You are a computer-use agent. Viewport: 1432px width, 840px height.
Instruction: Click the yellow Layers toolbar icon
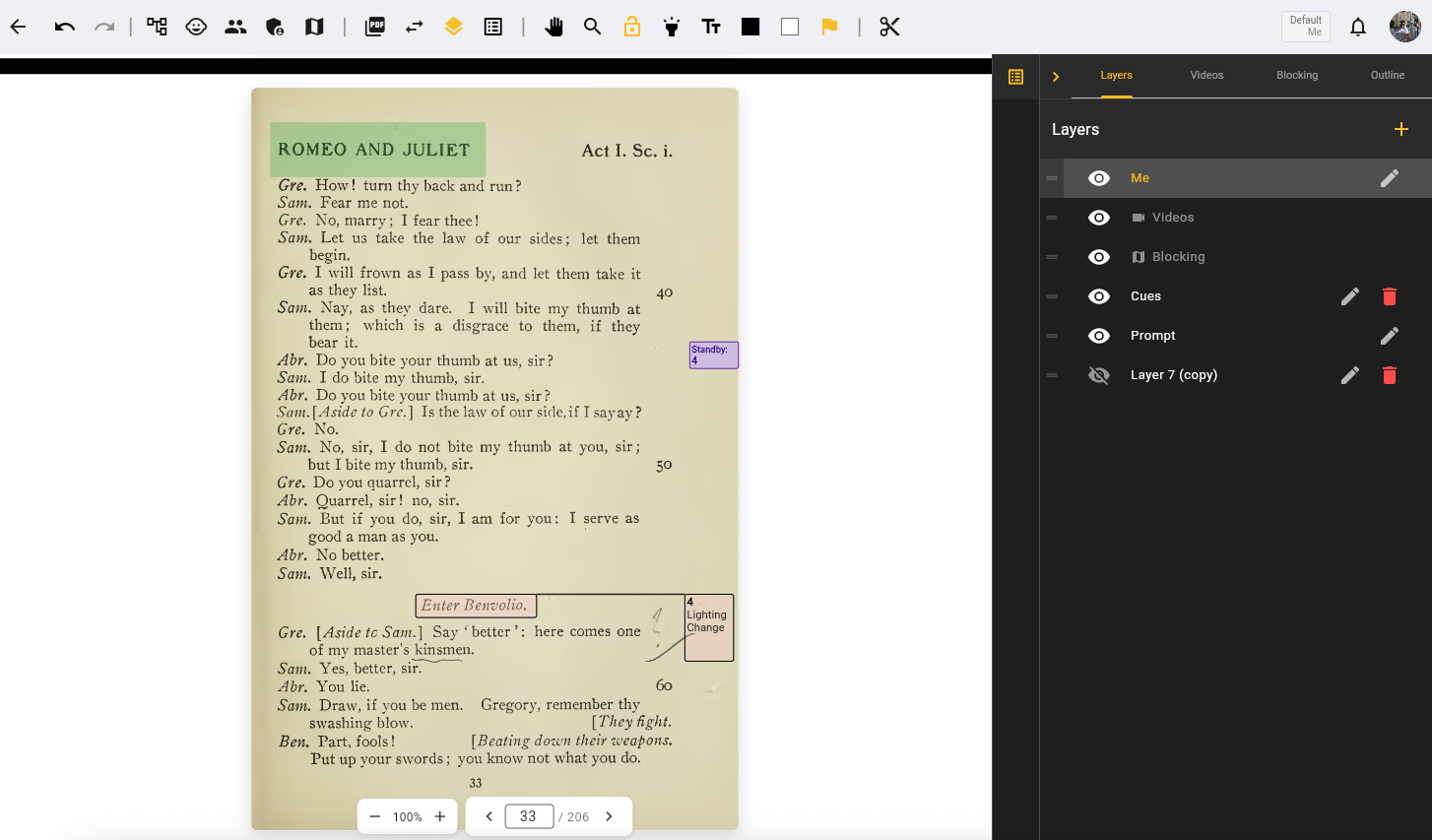[x=454, y=27]
